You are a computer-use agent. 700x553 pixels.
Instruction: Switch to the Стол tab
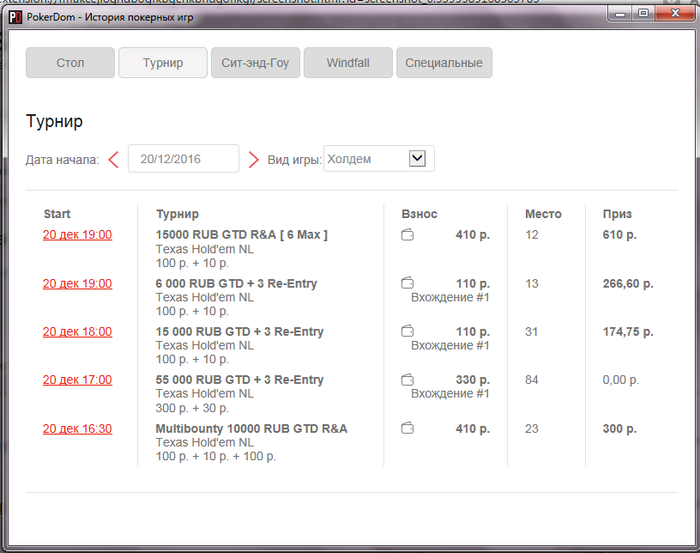click(70, 63)
